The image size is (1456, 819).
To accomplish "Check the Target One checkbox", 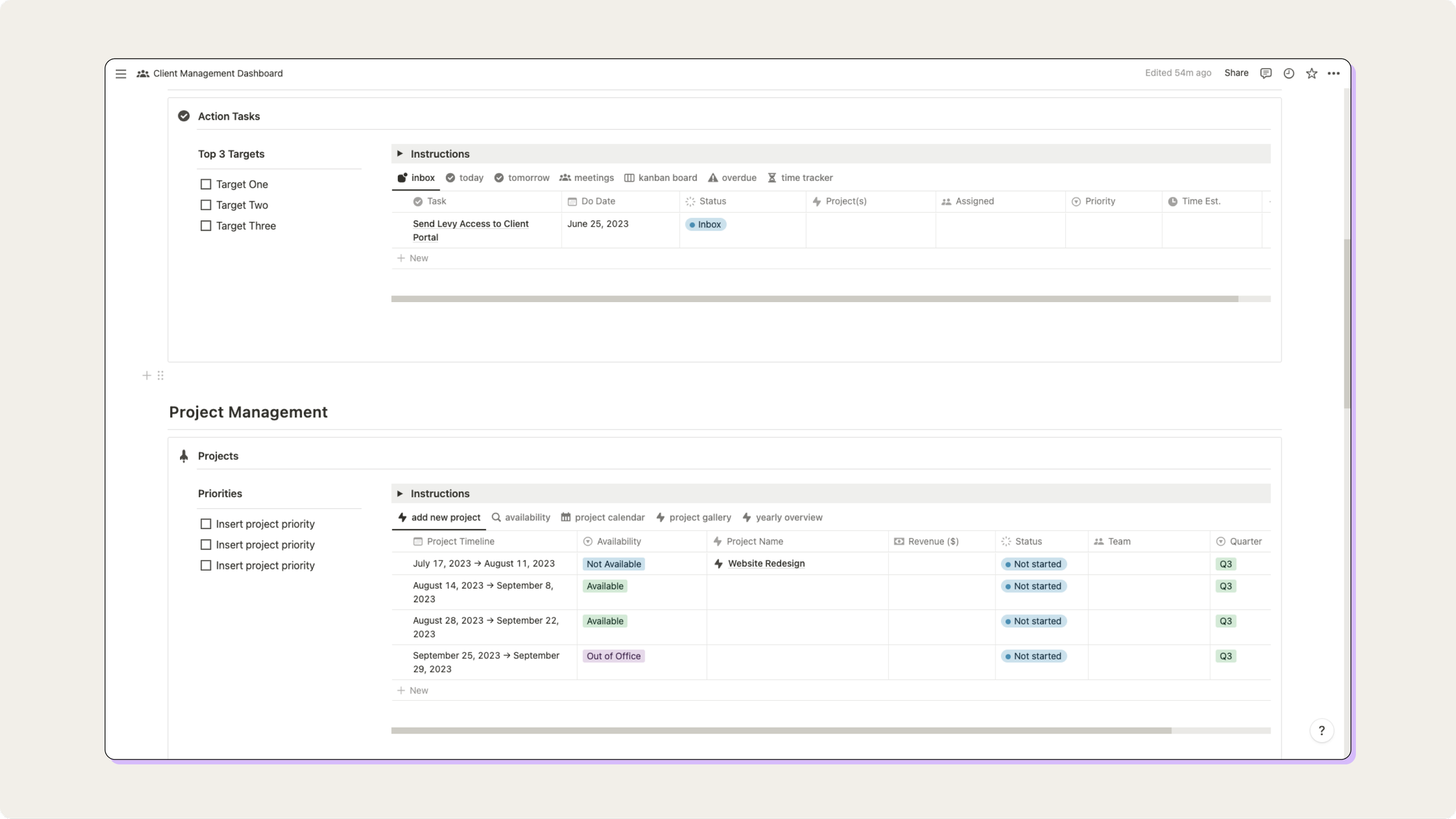I will tap(206, 184).
